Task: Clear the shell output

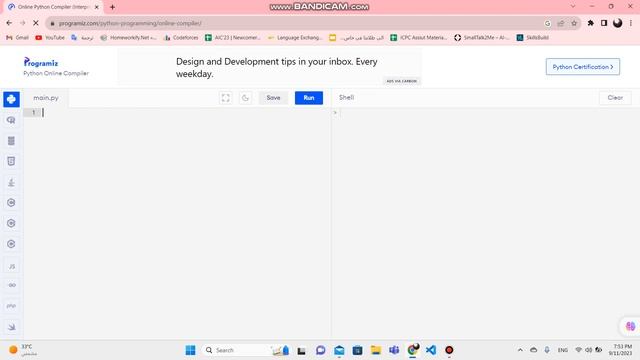Action: [x=615, y=98]
